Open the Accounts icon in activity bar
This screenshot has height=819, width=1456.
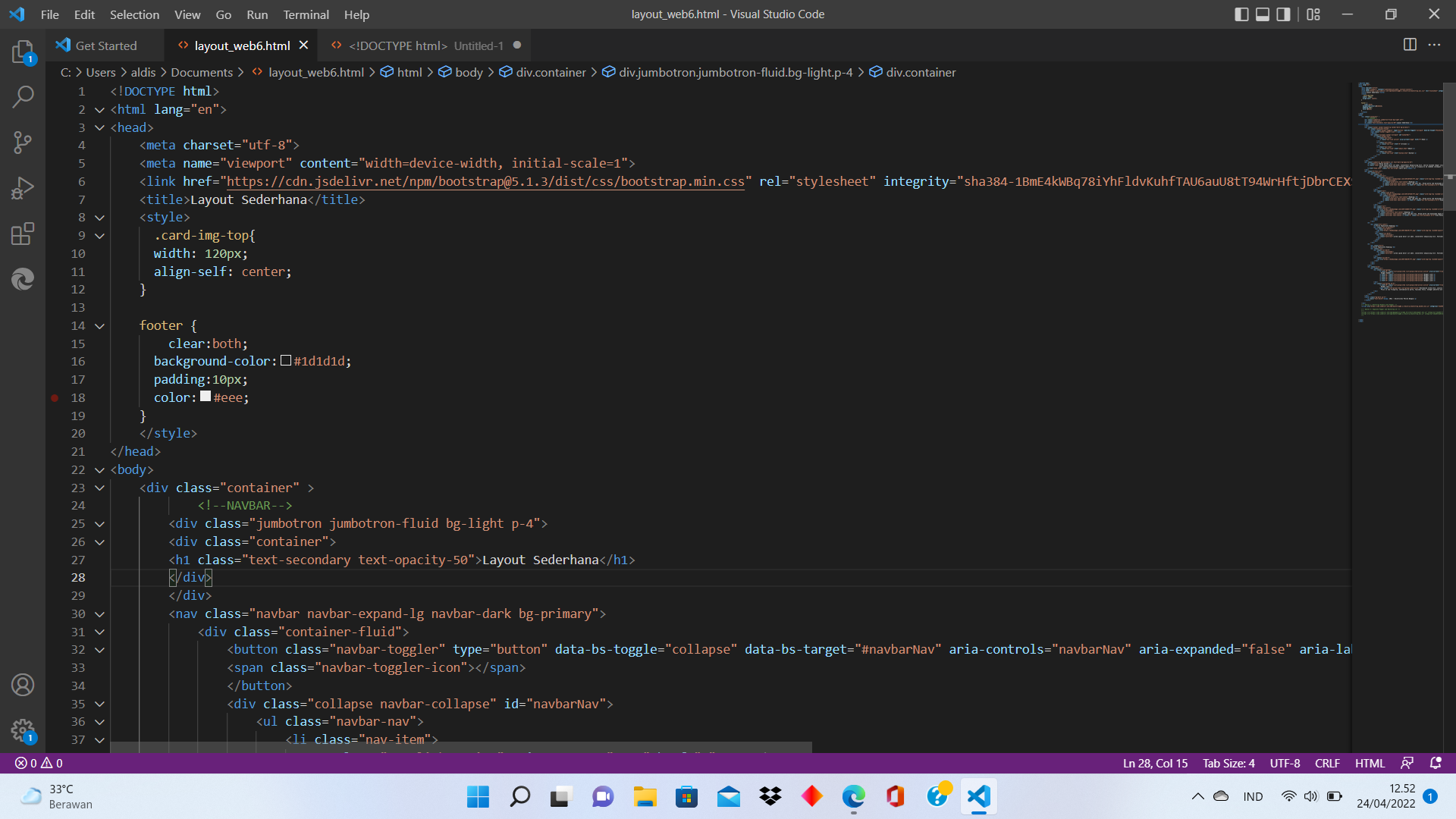(x=23, y=685)
